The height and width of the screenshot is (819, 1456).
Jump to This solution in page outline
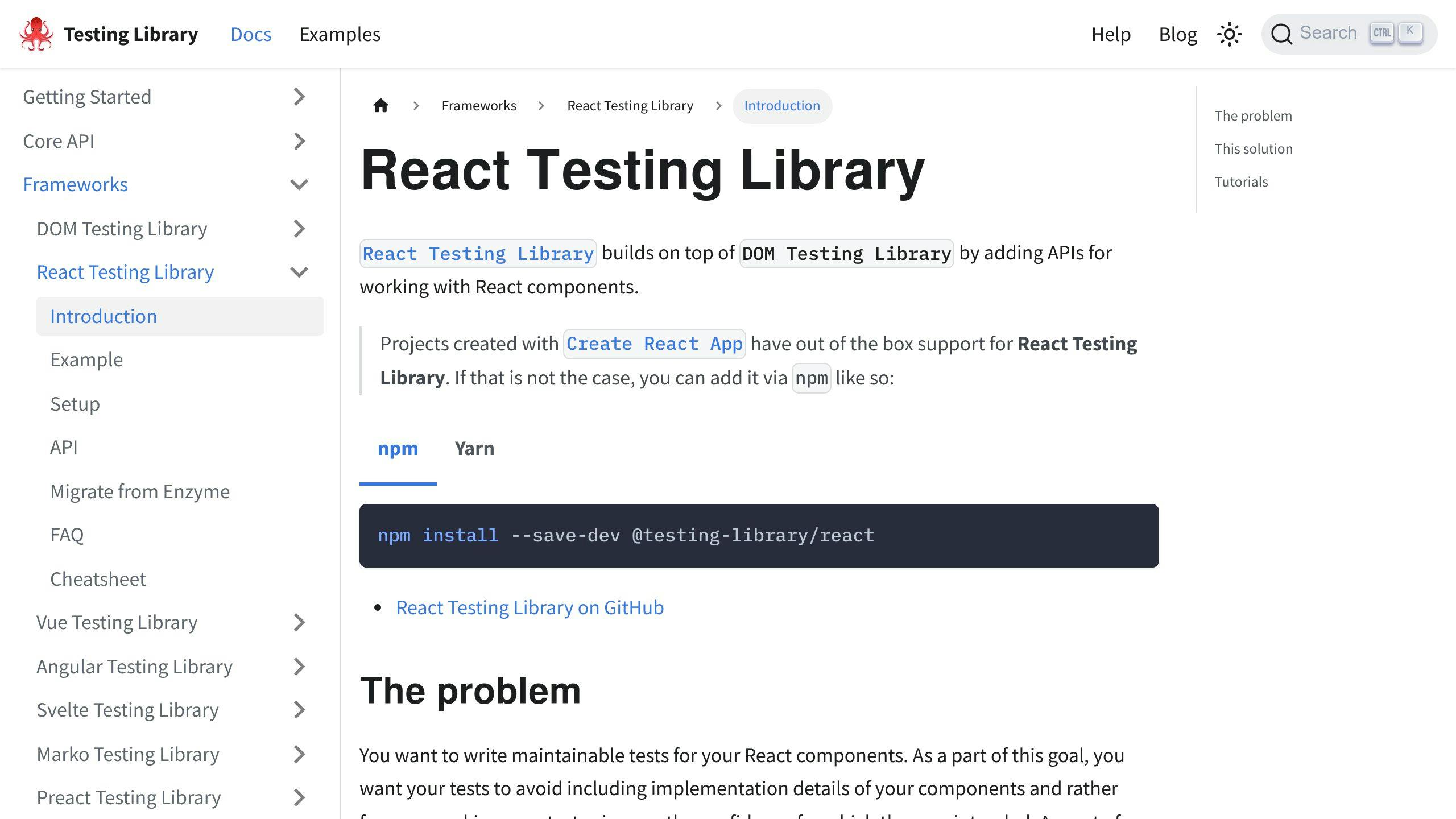[x=1254, y=149]
